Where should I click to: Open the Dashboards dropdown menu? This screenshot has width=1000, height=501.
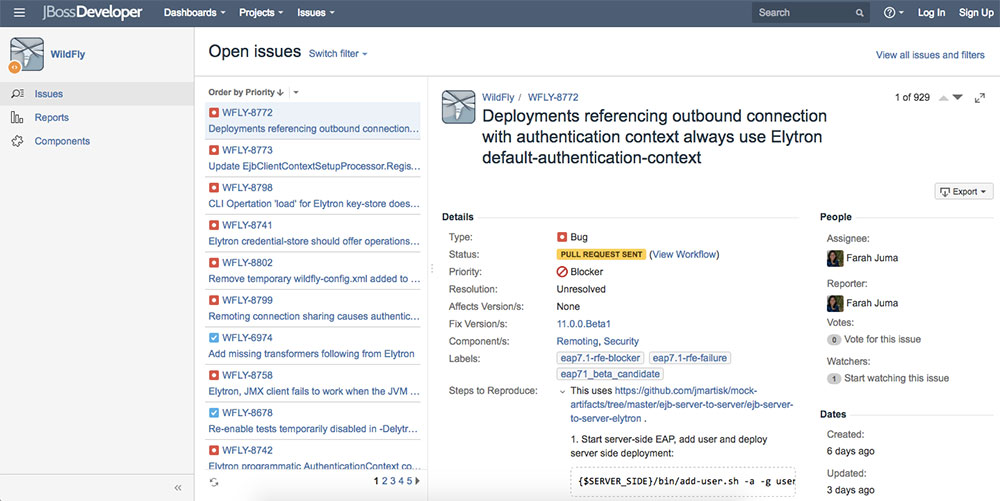click(195, 13)
